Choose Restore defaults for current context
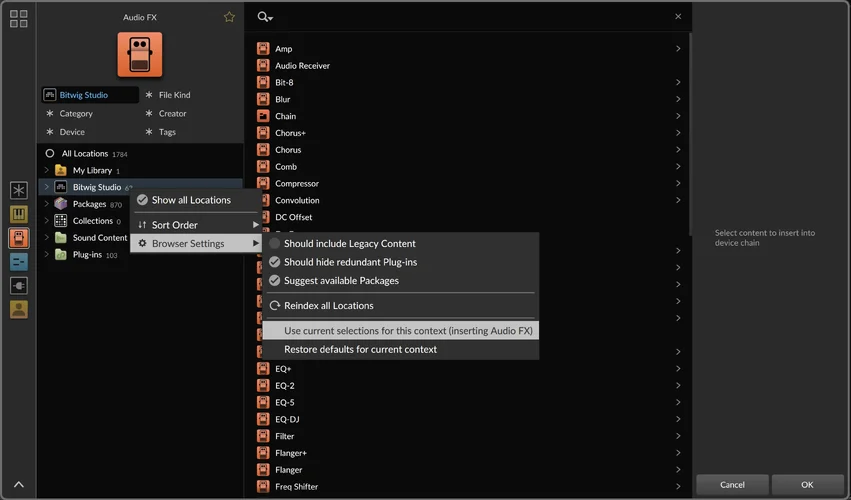This screenshot has height=500, width=851. point(401,349)
